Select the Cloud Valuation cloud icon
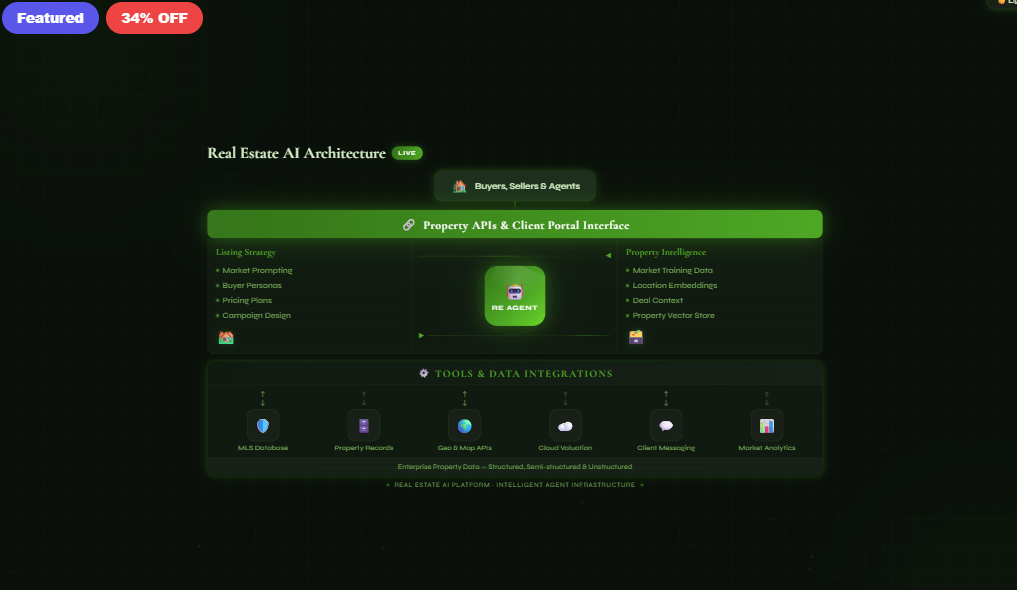The image size is (1017, 590). point(565,427)
